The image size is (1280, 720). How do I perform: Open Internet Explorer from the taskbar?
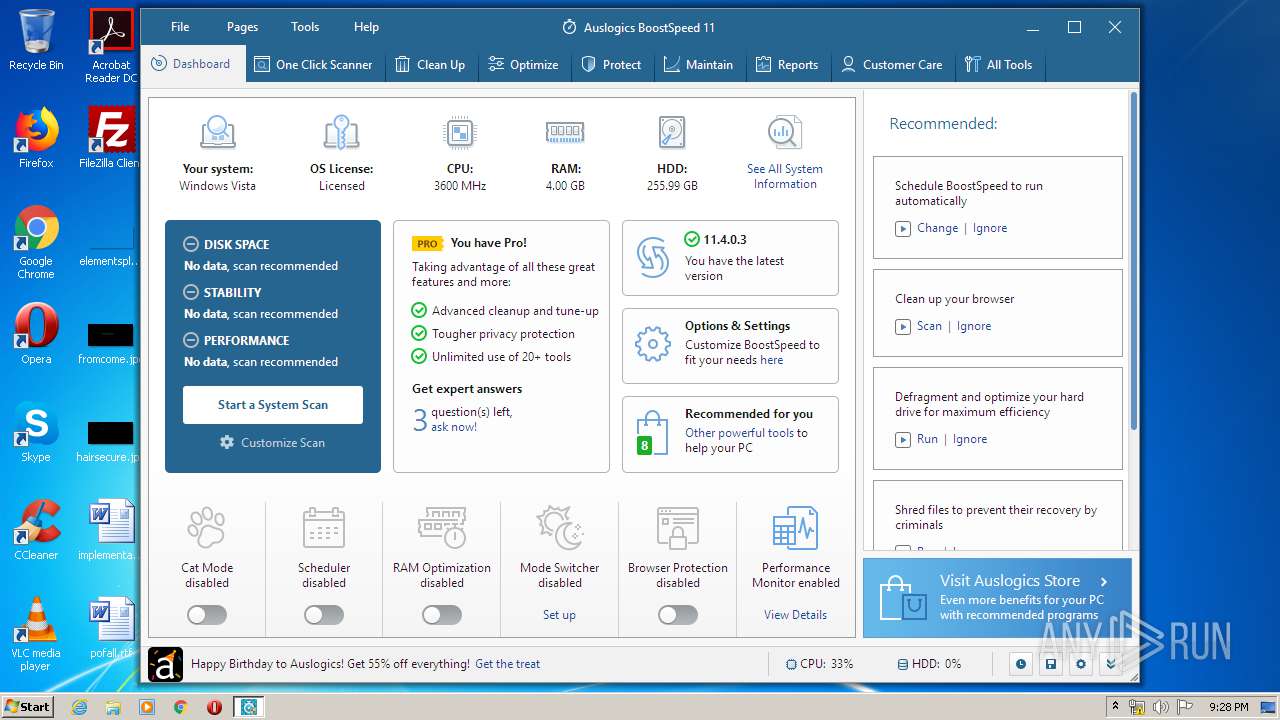point(79,707)
